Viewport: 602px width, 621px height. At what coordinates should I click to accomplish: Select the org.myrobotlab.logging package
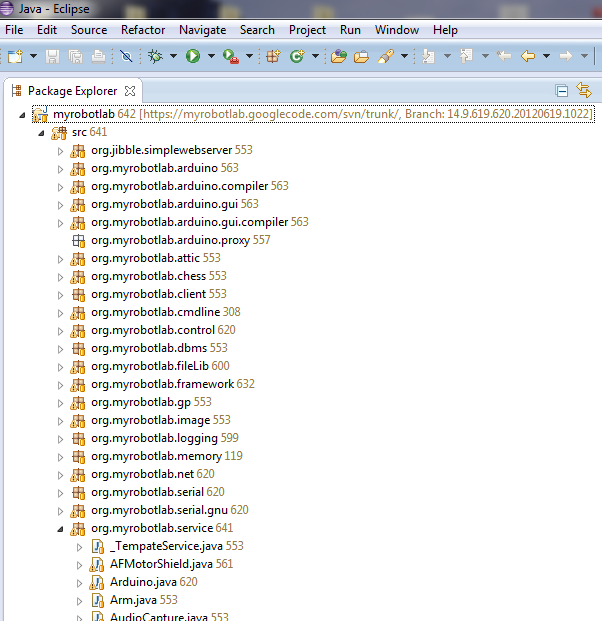[x=154, y=438]
